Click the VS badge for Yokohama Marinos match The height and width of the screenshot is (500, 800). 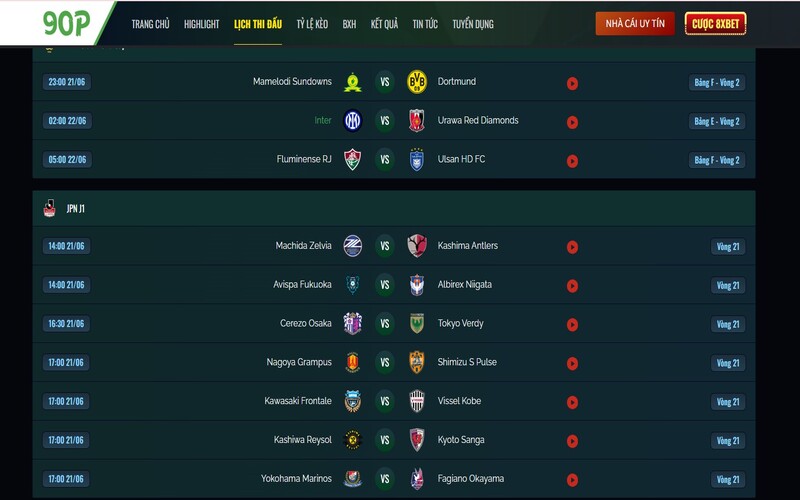tap(385, 480)
